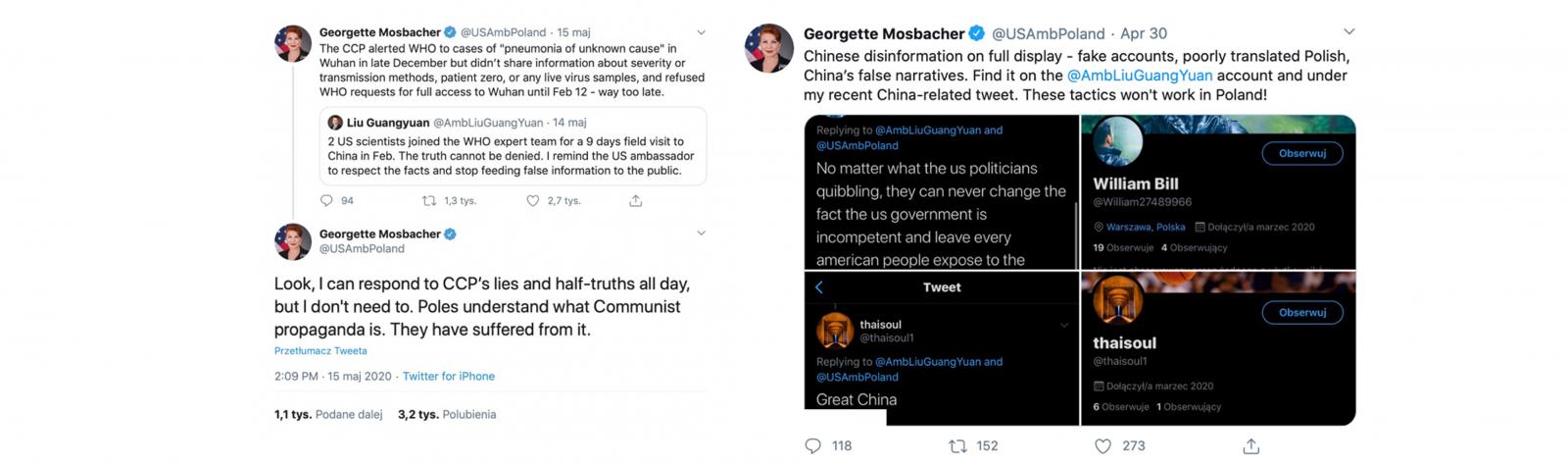Viewport: 1568px width, 466px height.
Task: Reply to the Chinese disinformation tweet
Action: tap(813, 446)
